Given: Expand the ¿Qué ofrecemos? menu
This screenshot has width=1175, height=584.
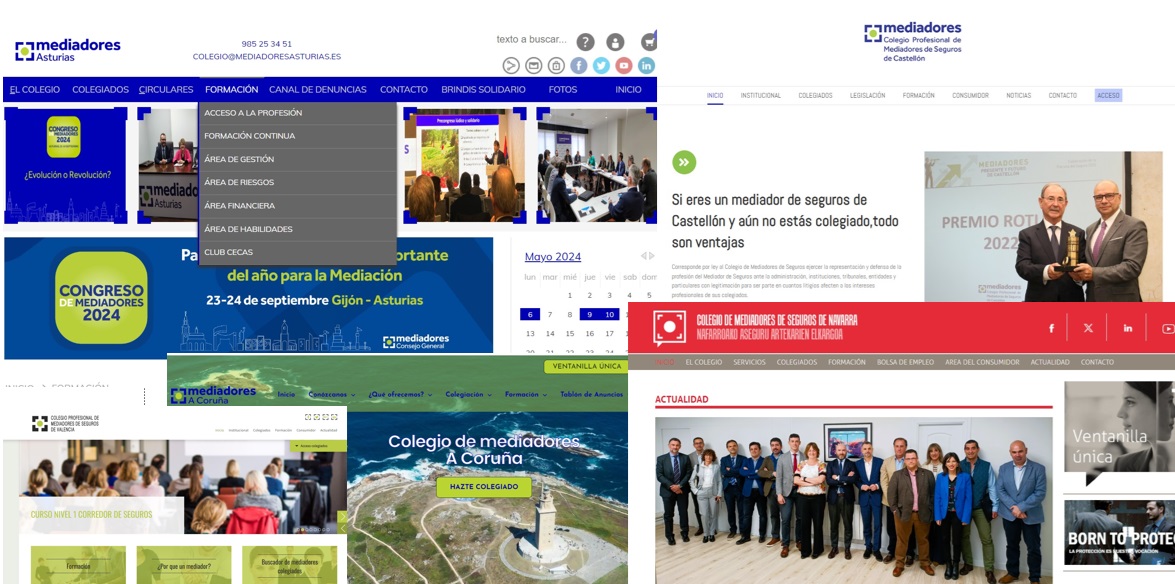Looking at the screenshot, I should [x=400, y=395].
